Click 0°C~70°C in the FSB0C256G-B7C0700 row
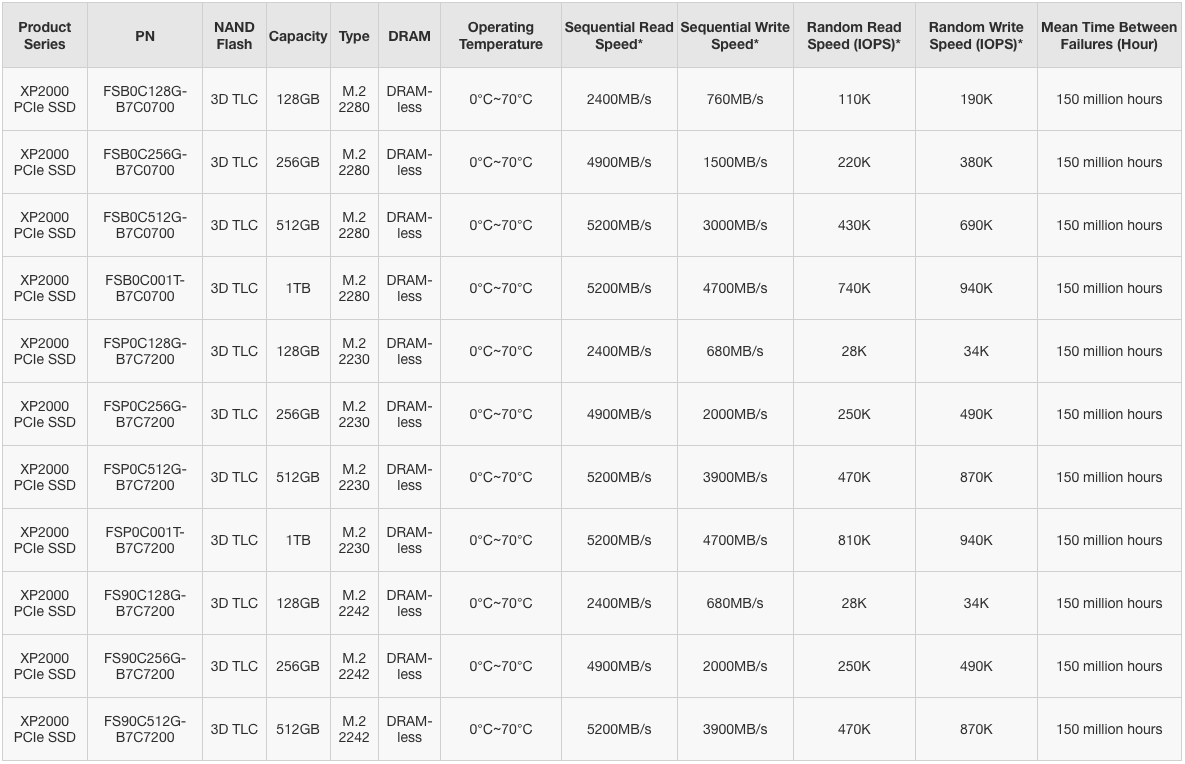Viewport: 1185px width, 764px height. click(x=501, y=162)
